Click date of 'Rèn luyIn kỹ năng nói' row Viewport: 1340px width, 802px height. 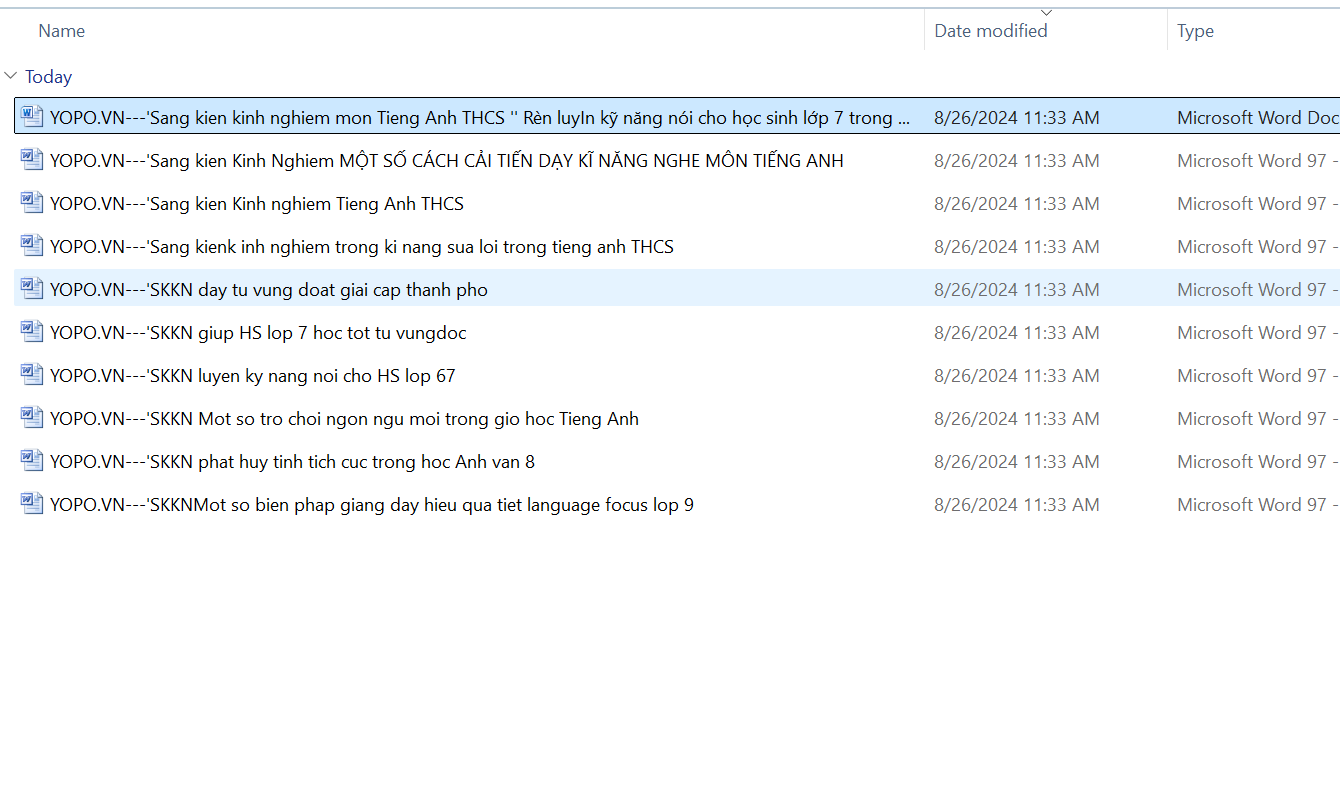[x=1017, y=118]
